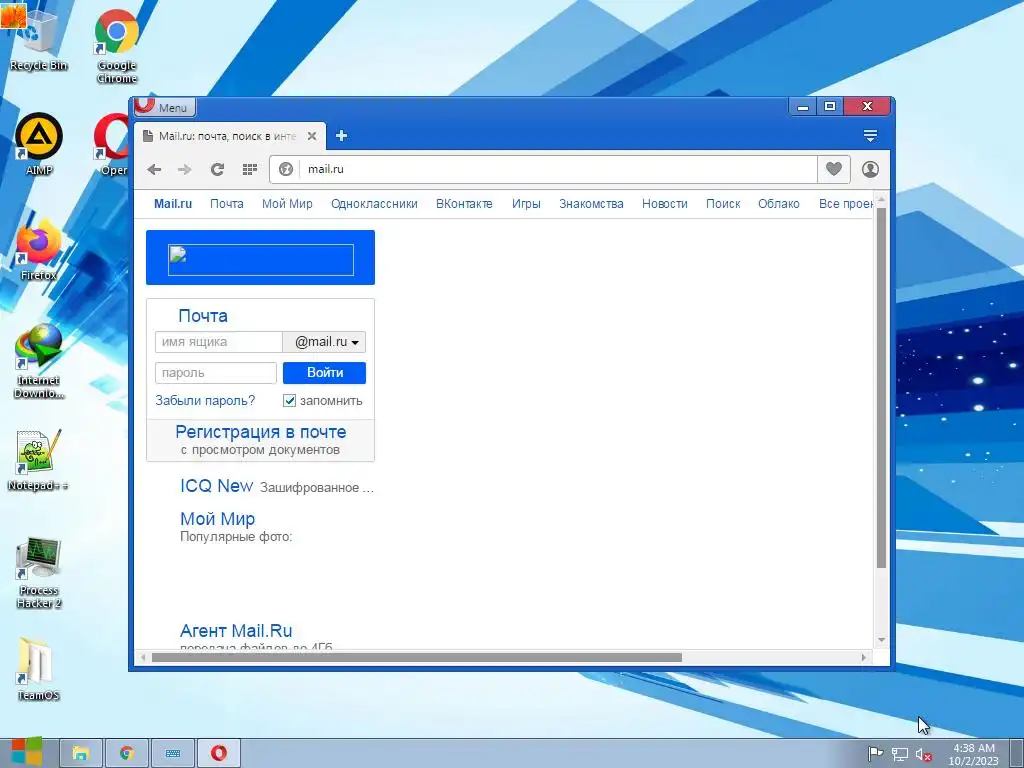Open the @mail.ru domain dropdown

tap(324, 342)
